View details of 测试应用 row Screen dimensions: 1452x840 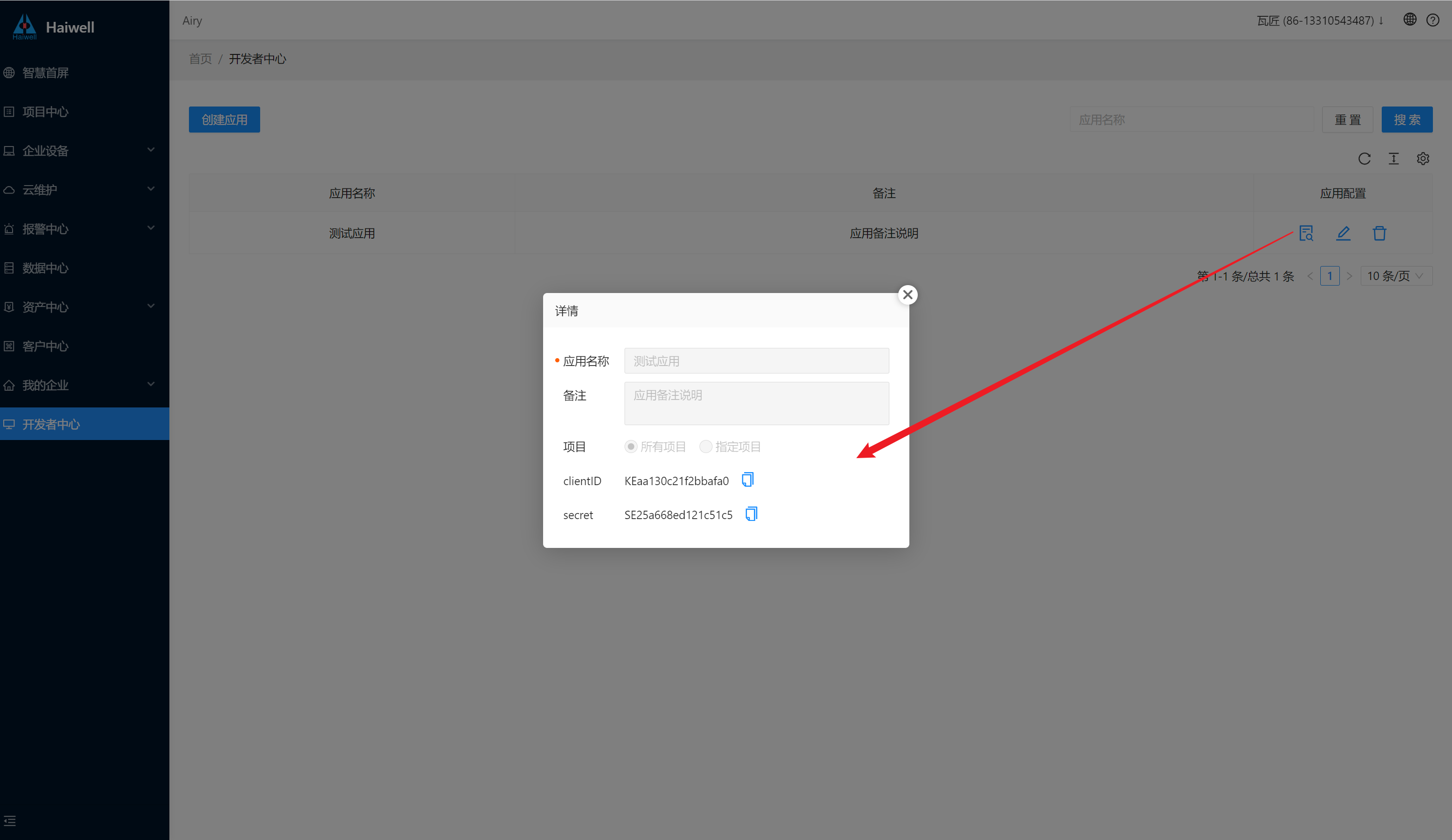click(1306, 233)
